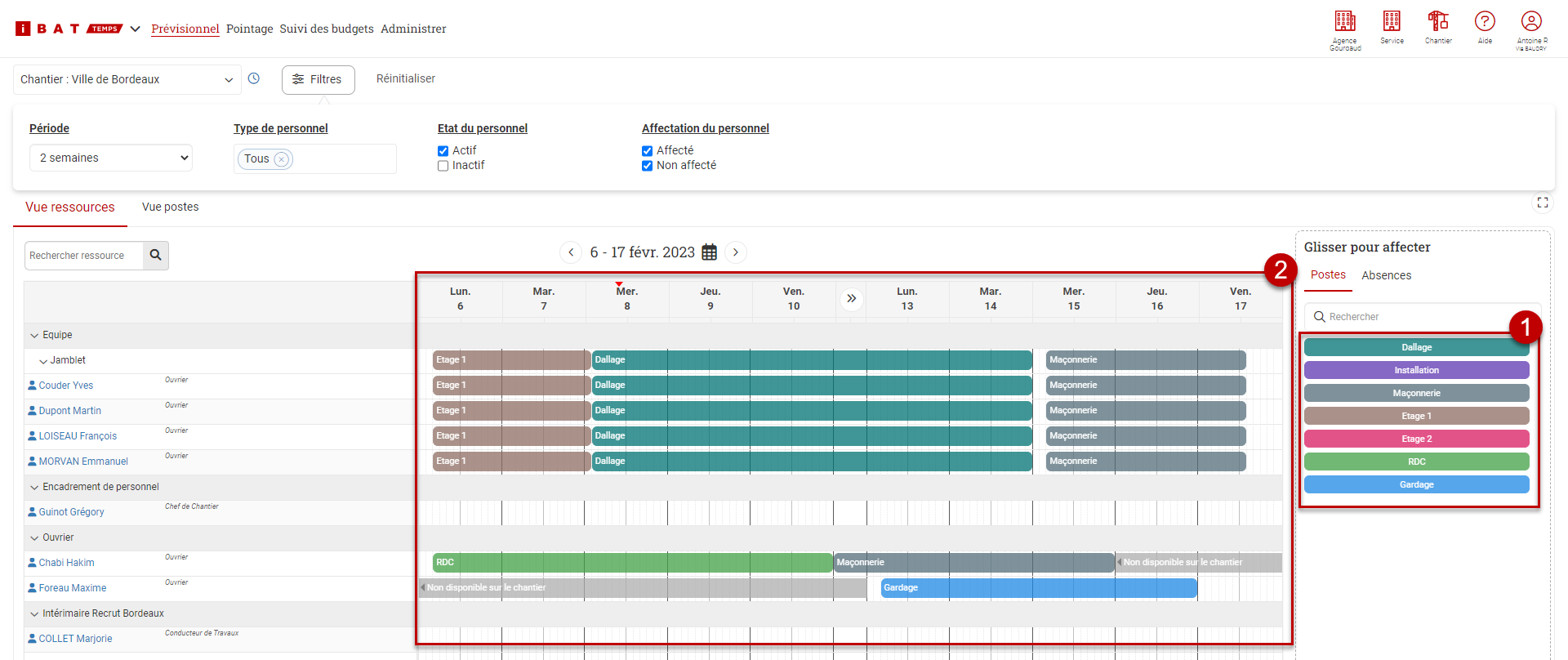Uncheck the Actif checkbox

click(x=443, y=151)
